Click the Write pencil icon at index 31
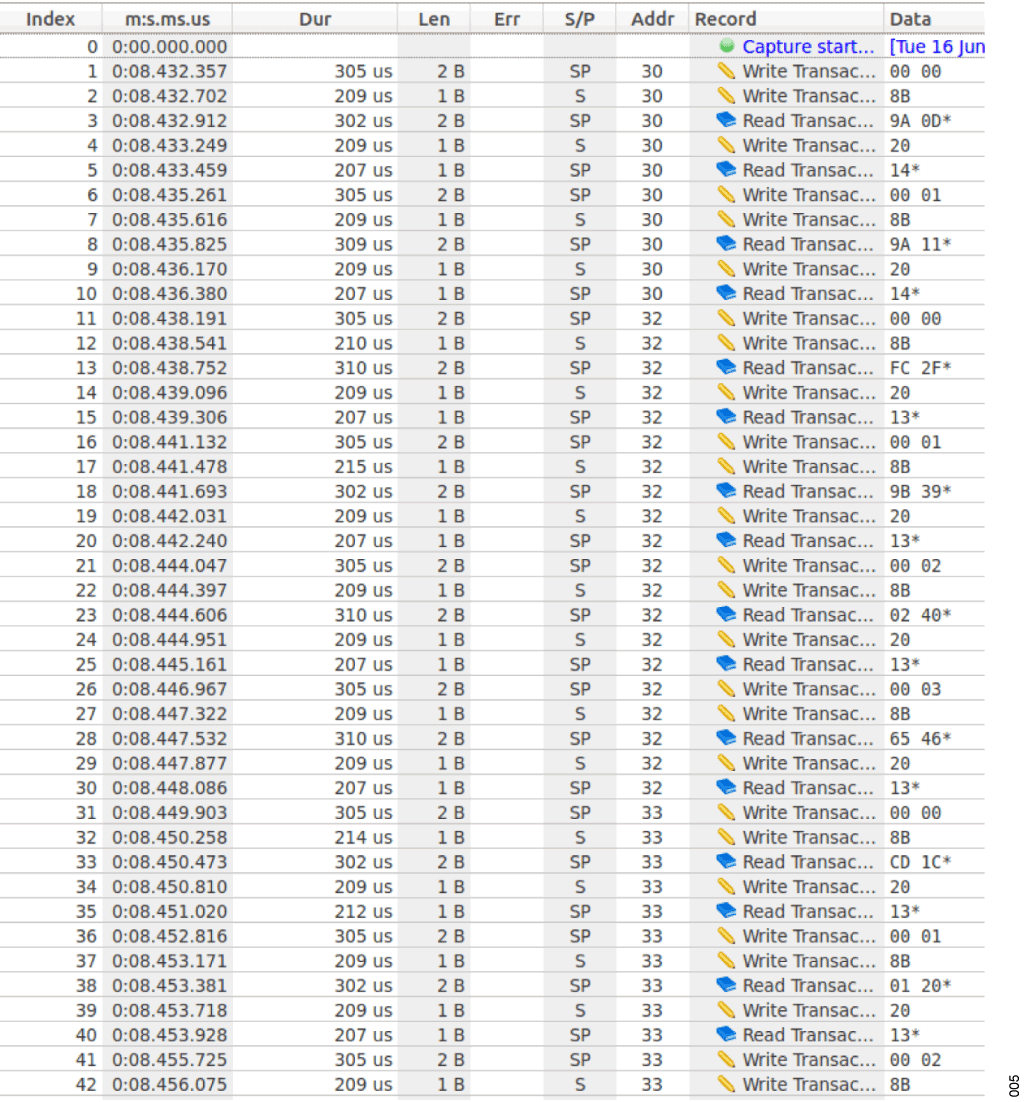Viewport: 1024px width, 1102px height. coord(727,813)
